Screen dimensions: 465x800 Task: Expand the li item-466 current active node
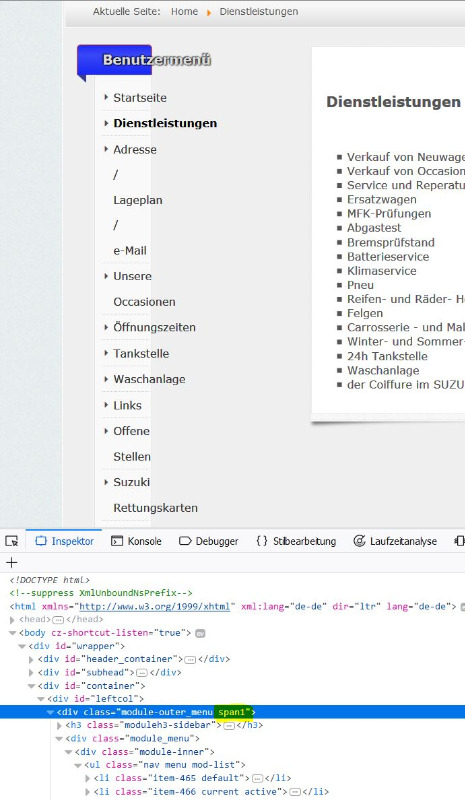tap(88, 792)
